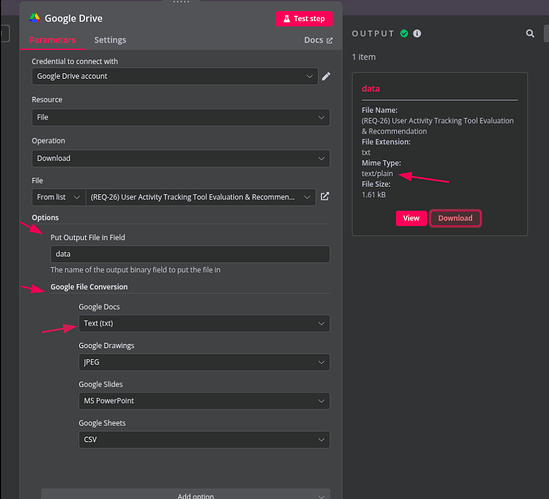The width and height of the screenshot is (549, 499).
Task: Open Docs external link
Action: tap(318, 40)
